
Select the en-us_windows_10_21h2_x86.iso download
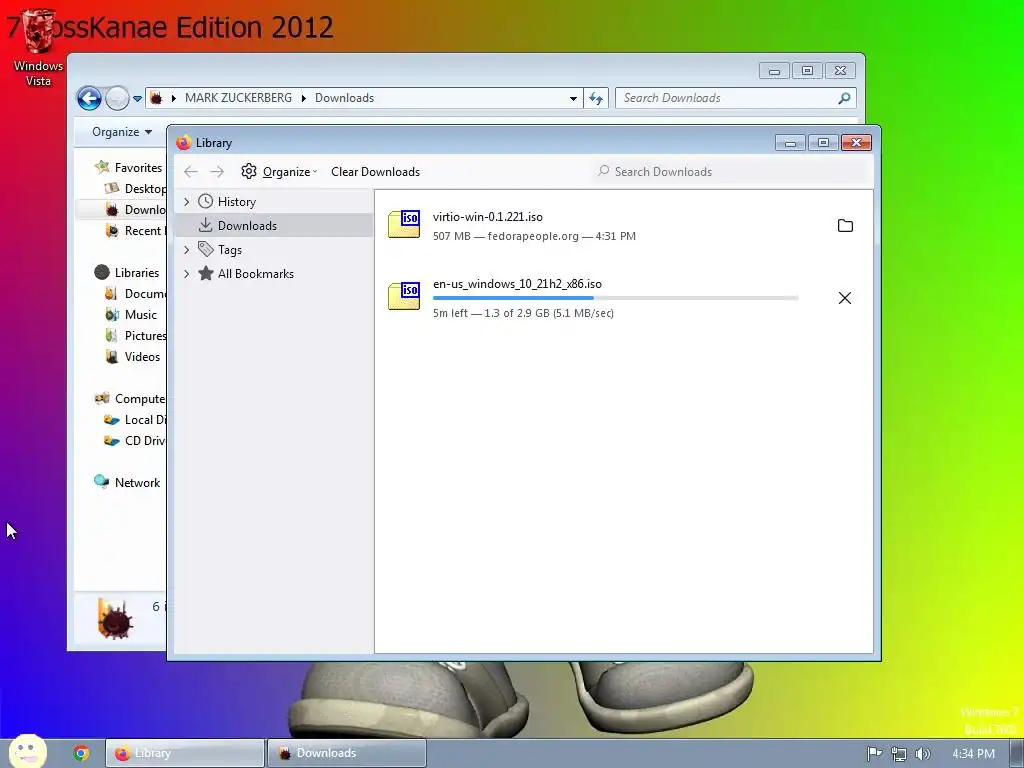[x=624, y=298]
